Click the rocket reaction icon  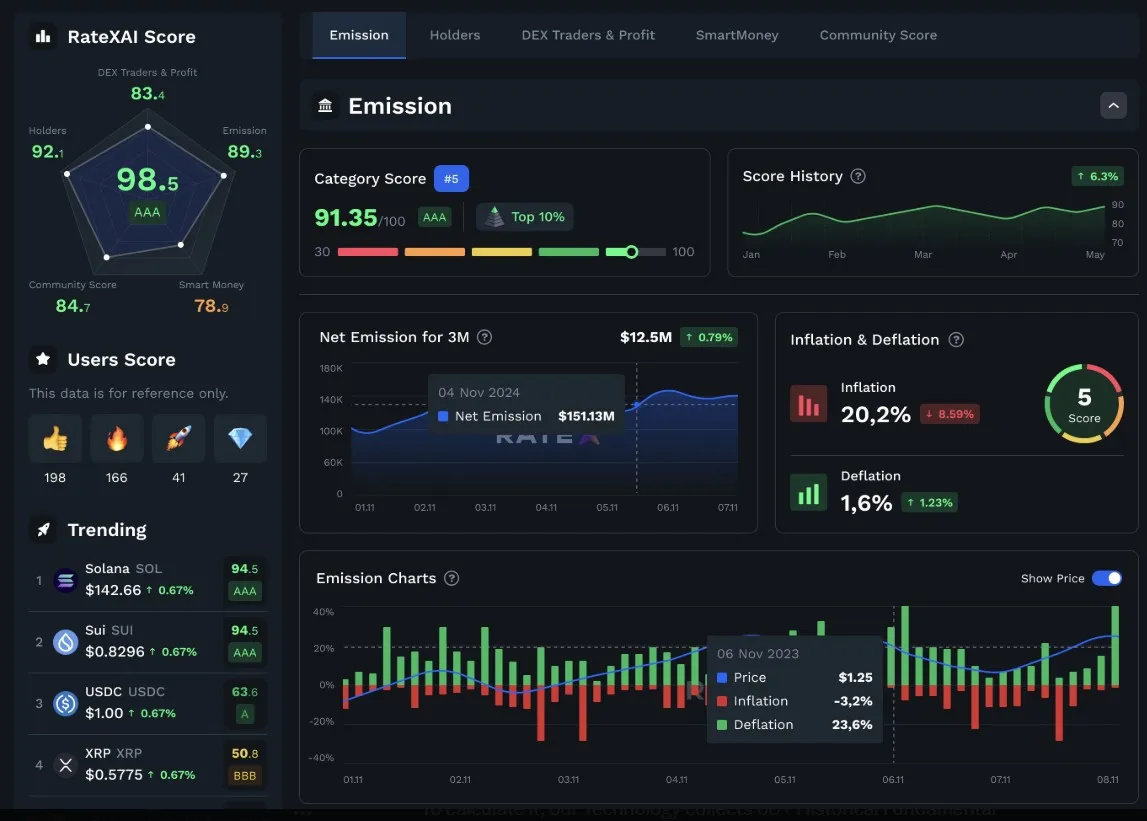point(178,438)
